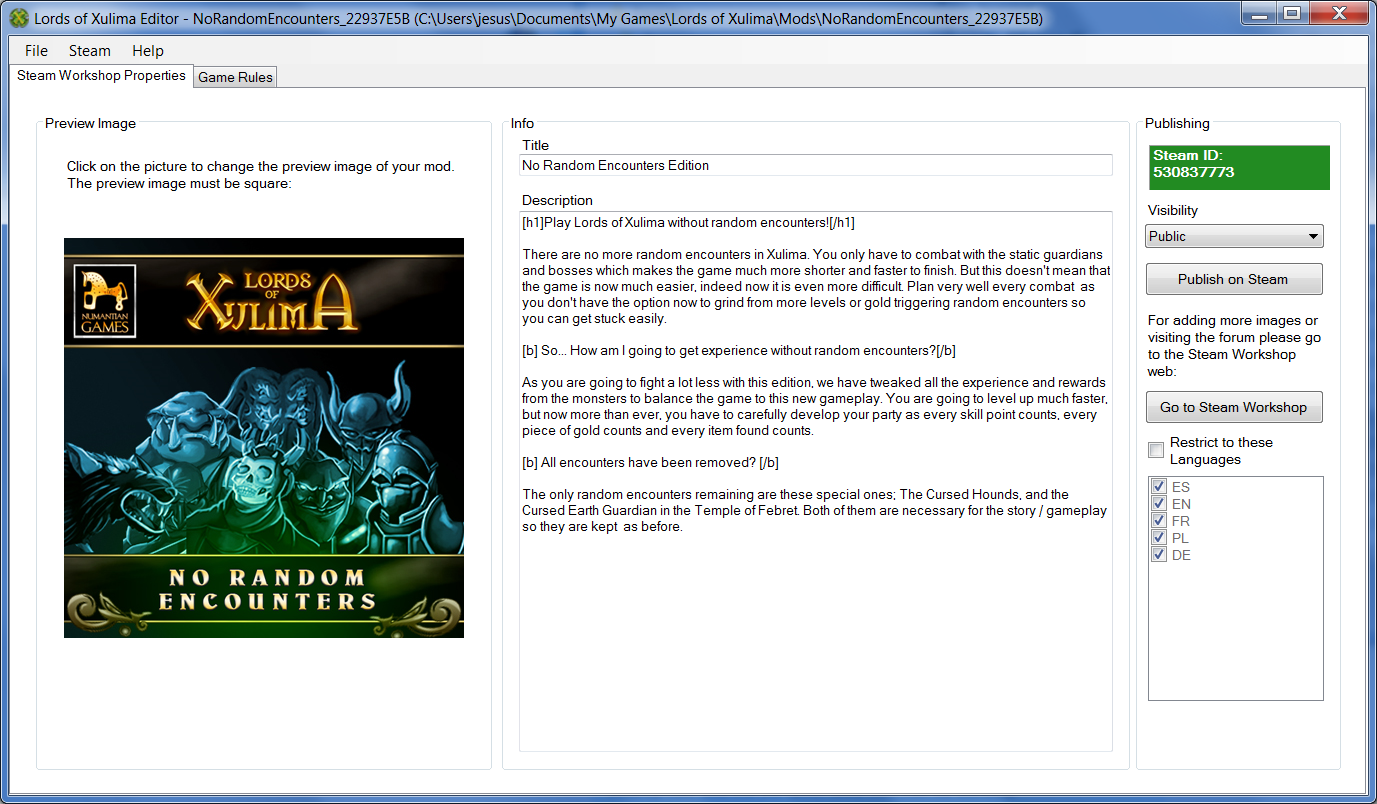Image resolution: width=1377 pixels, height=804 pixels.
Task: Click the Publish on Steam button
Action: [x=1234, y=279]
